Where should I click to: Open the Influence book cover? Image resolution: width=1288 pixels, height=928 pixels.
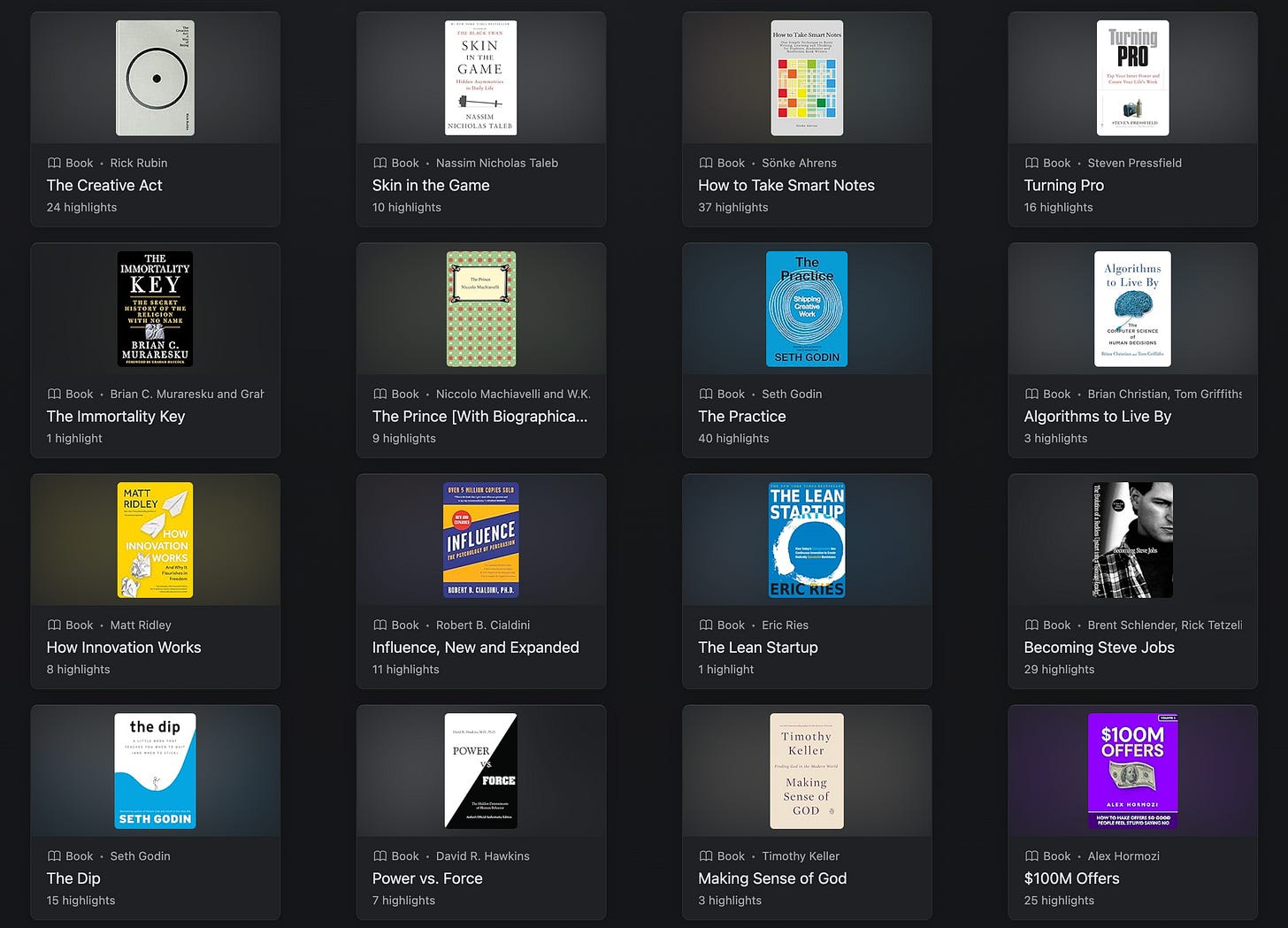(481, 540)
